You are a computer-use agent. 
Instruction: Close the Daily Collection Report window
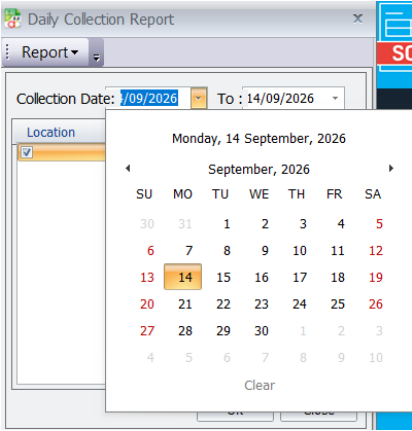click(358, 18)
